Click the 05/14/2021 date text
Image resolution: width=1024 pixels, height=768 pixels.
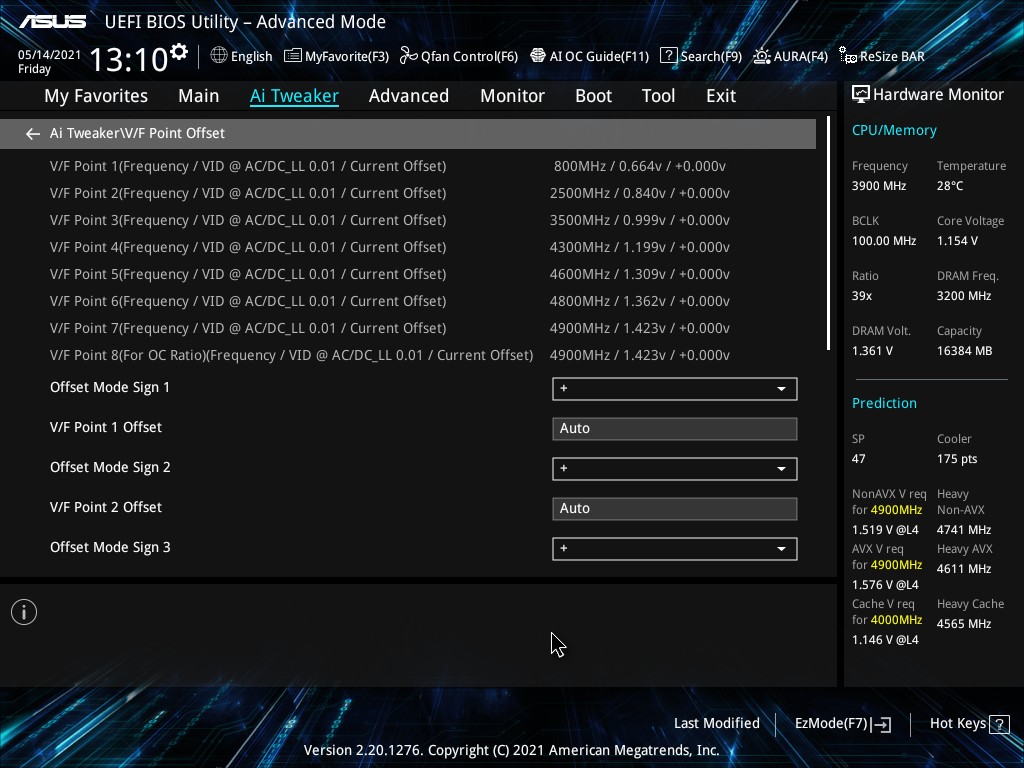point(50,55)
